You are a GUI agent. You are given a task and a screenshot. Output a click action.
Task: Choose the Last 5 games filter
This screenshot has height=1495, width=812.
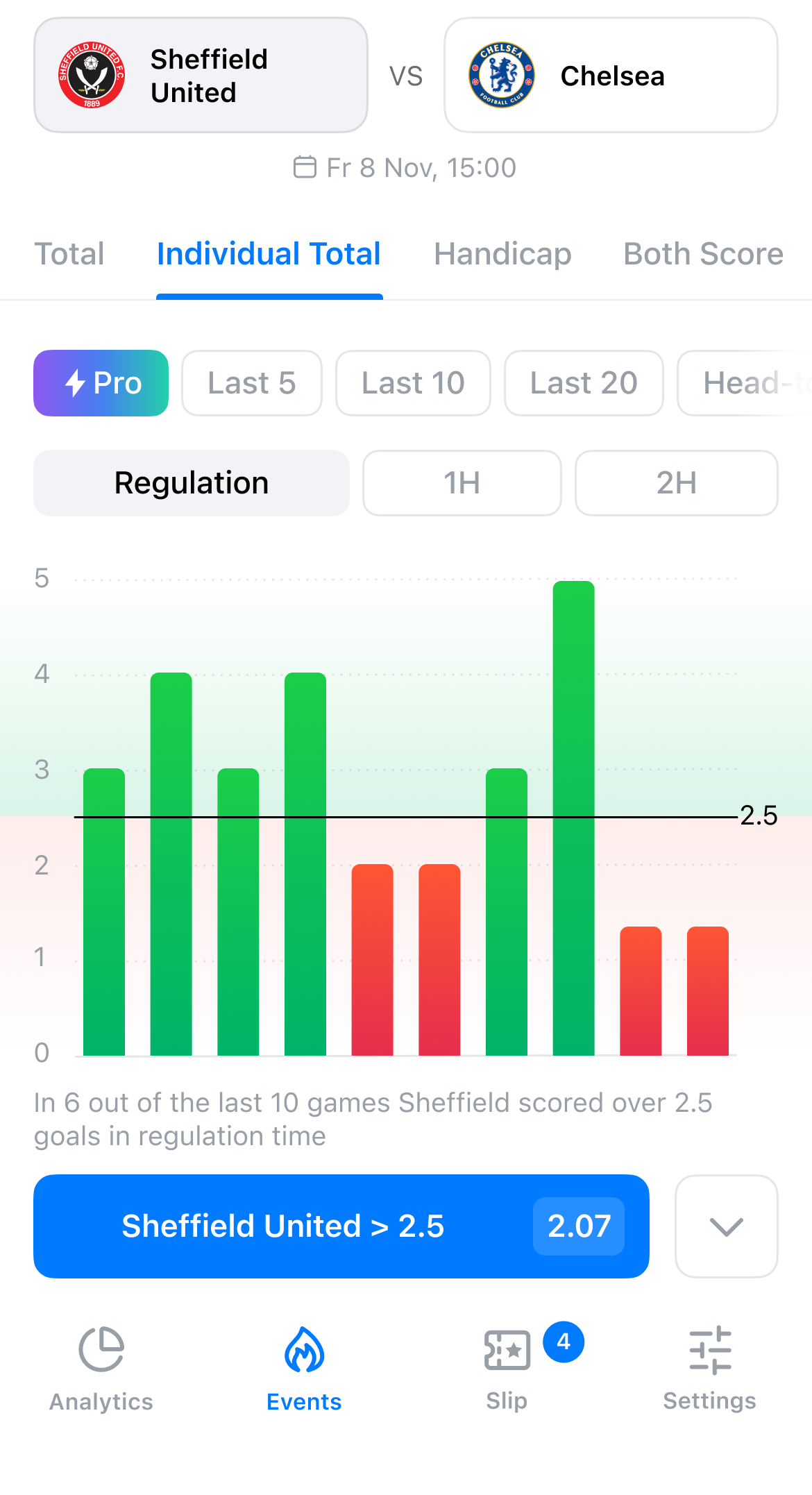coord(252,383)
